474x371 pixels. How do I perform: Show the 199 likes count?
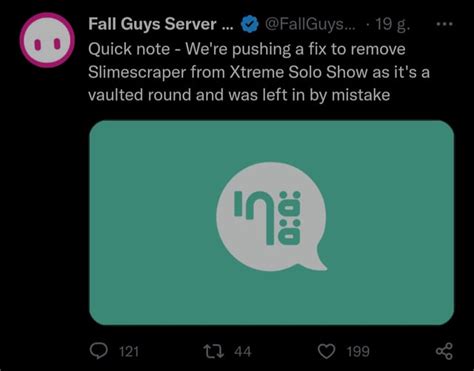coord(358,352)
